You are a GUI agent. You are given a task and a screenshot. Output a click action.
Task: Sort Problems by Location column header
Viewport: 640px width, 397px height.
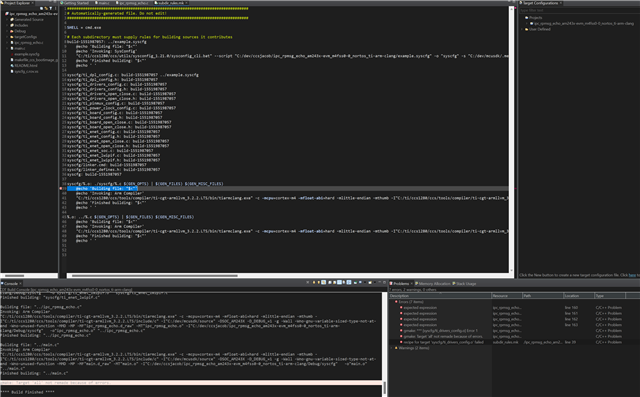click(x=579, y=295)
